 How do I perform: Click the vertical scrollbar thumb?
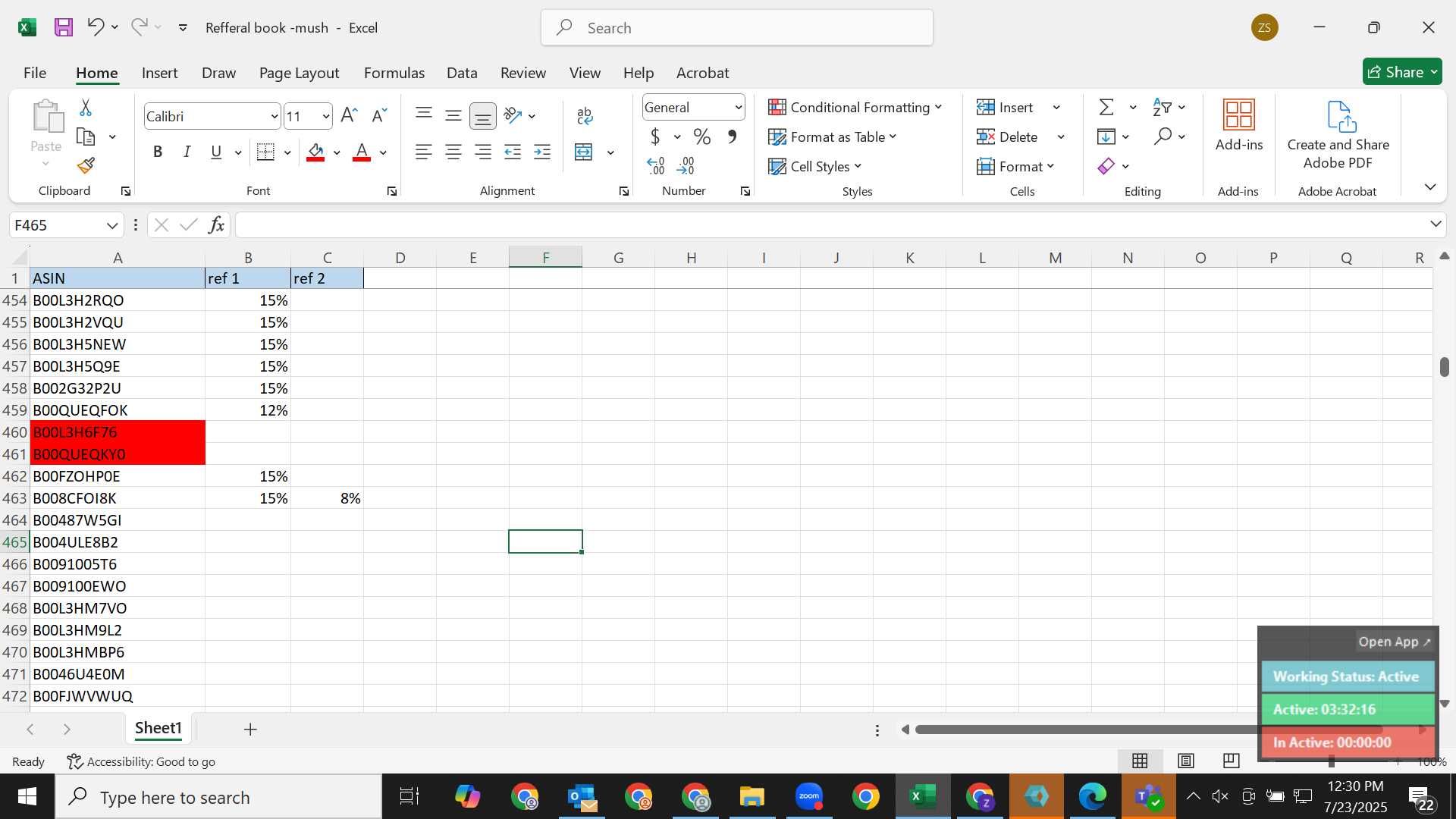click(1445, 366)
